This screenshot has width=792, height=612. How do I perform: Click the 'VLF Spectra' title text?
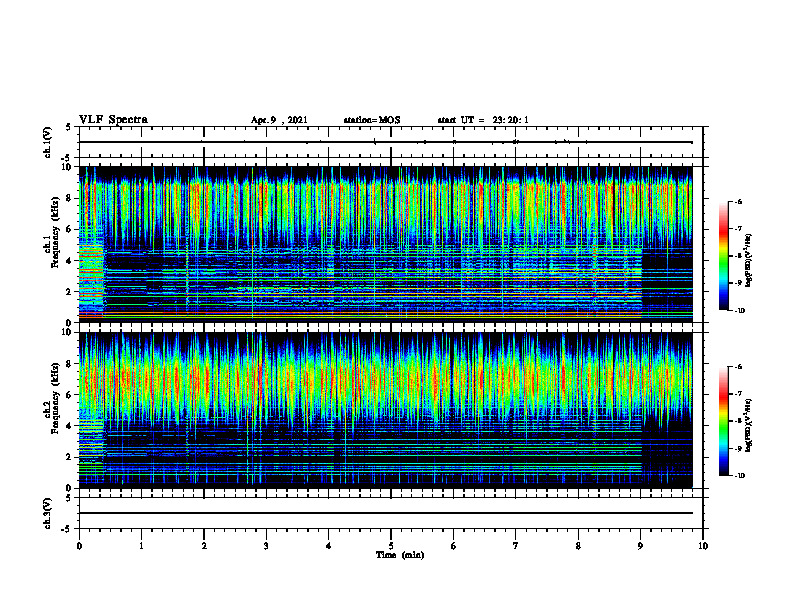click(x=113, y=120)
